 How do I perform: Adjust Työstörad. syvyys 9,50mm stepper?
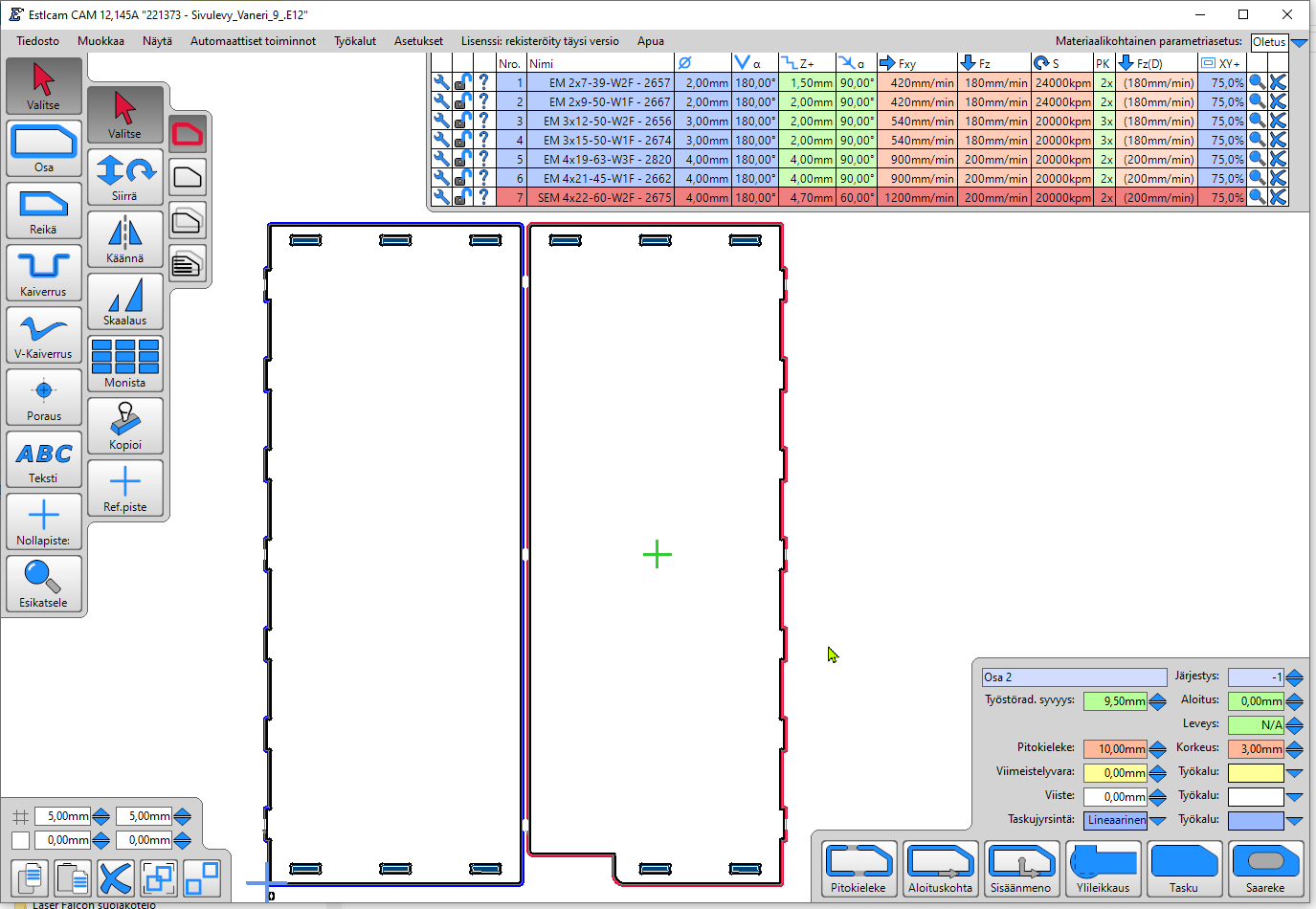[1157, 701]
